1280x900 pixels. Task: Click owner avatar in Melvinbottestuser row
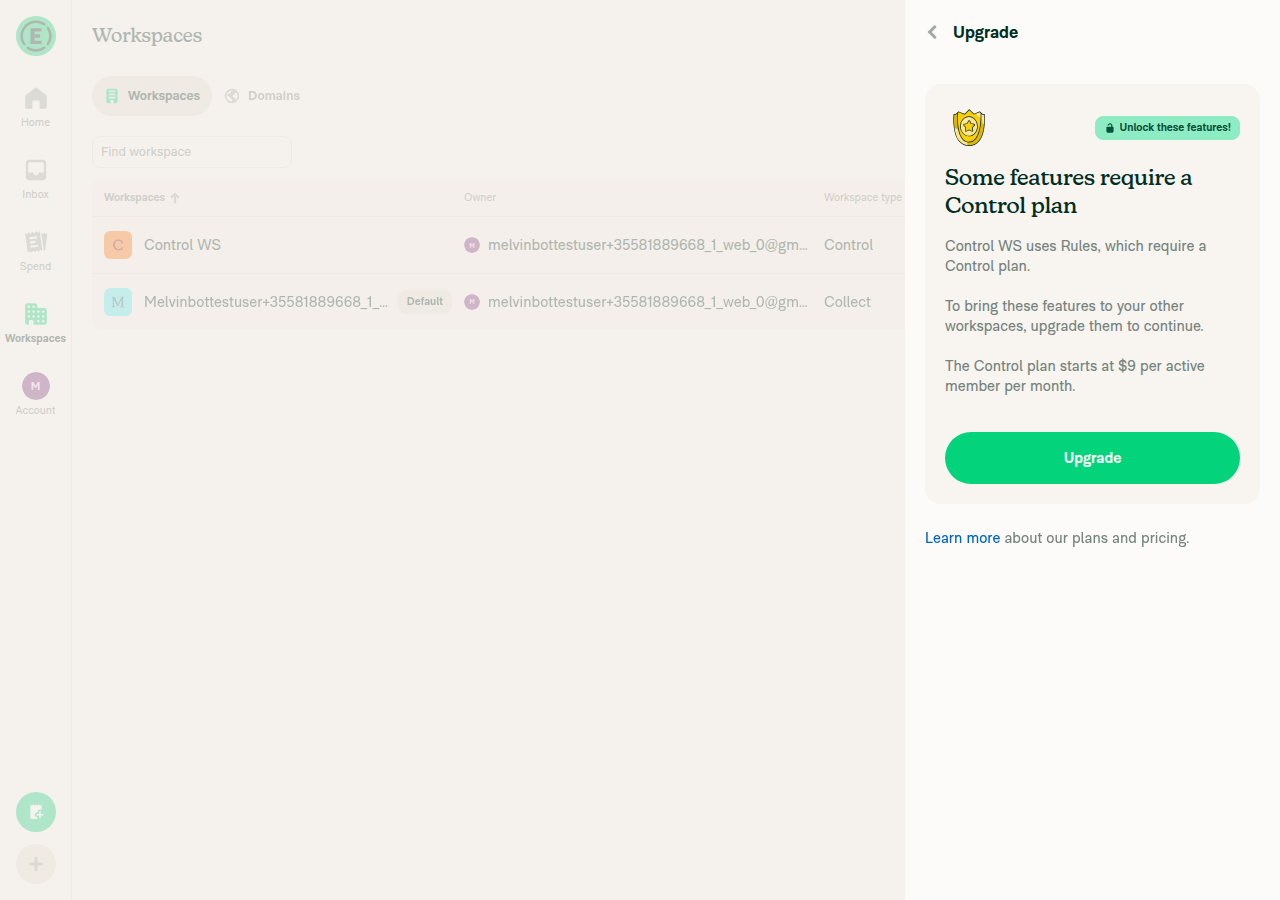point(472,302)
